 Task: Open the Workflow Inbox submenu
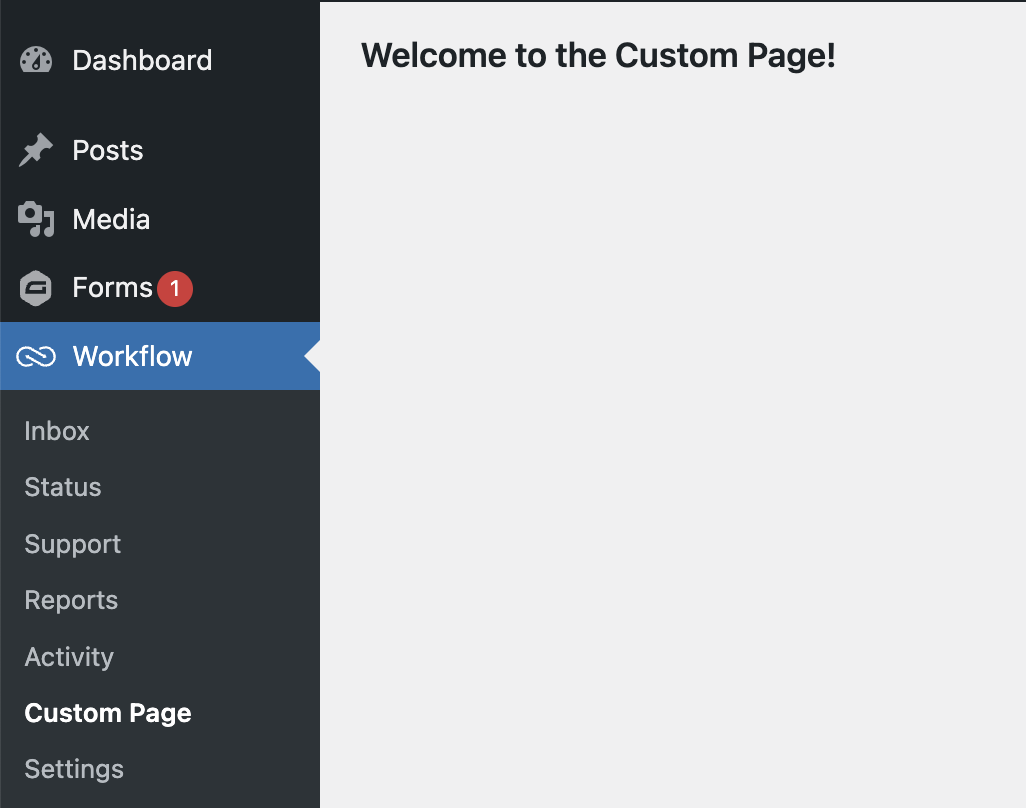click(x=57, y=431)
